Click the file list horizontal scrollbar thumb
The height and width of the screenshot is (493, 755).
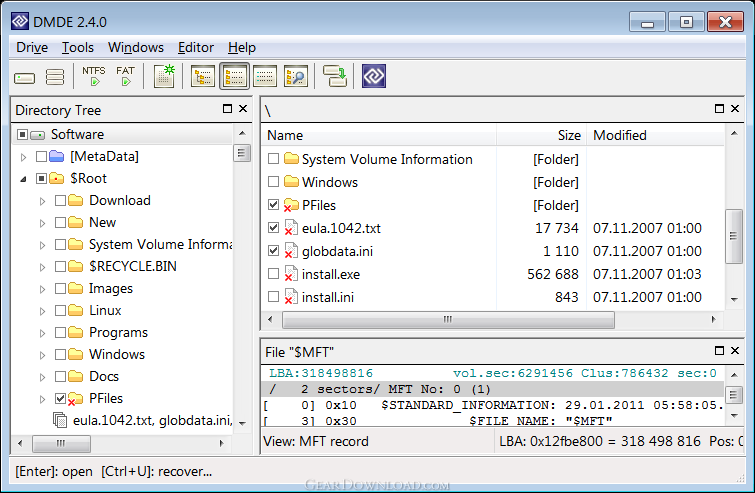pyautogui.click(x=448, y=319)
